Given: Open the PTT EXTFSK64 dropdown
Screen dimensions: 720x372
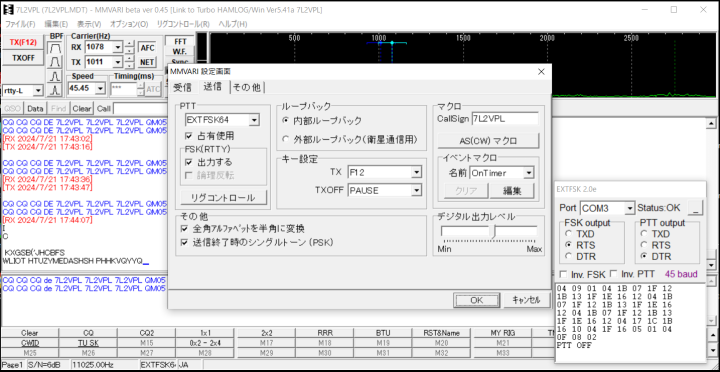Looking at the screenshot, I should [253, 120].
